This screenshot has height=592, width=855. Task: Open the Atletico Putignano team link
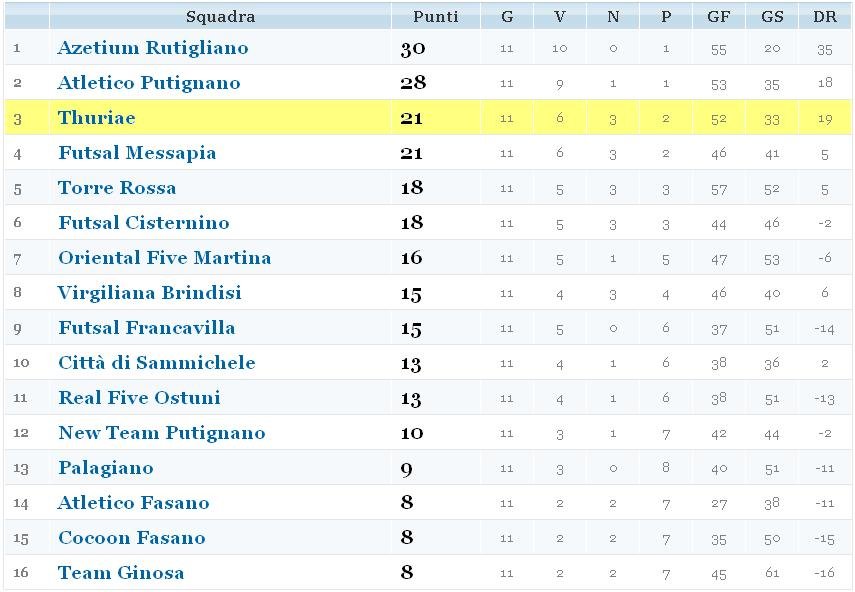[x=149, y=83]
